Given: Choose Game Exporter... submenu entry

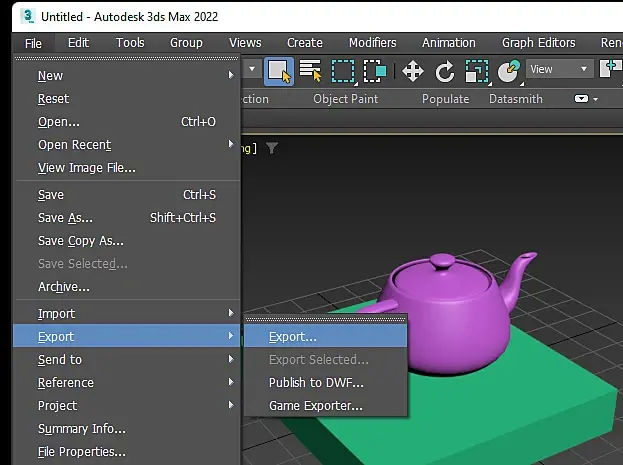Looking at the screenshot, I should [326, 406].
